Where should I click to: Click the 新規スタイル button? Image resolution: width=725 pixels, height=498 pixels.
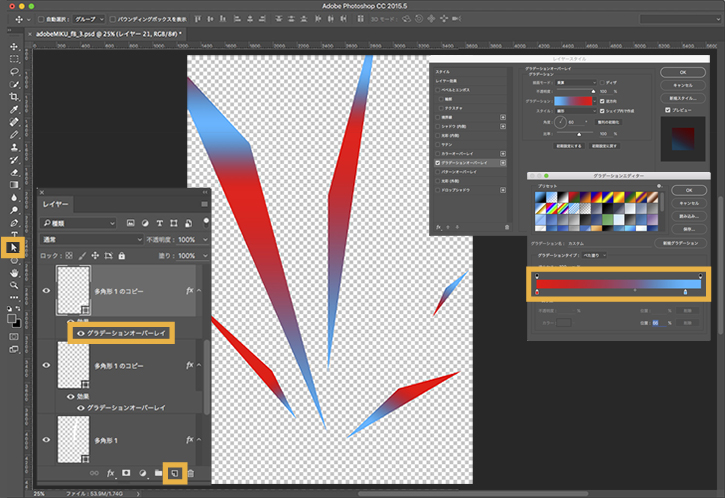[x=683, y=98]
